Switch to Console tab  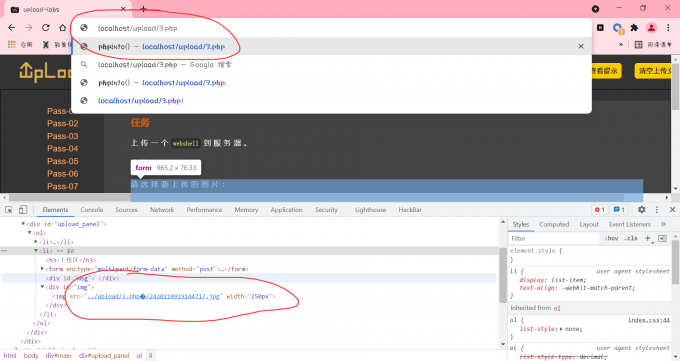92,210
